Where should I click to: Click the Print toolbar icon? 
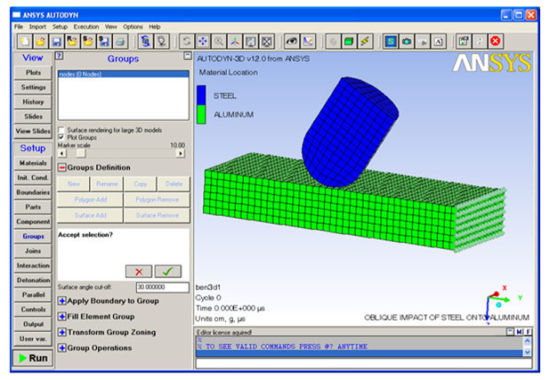tap(120, 41)
